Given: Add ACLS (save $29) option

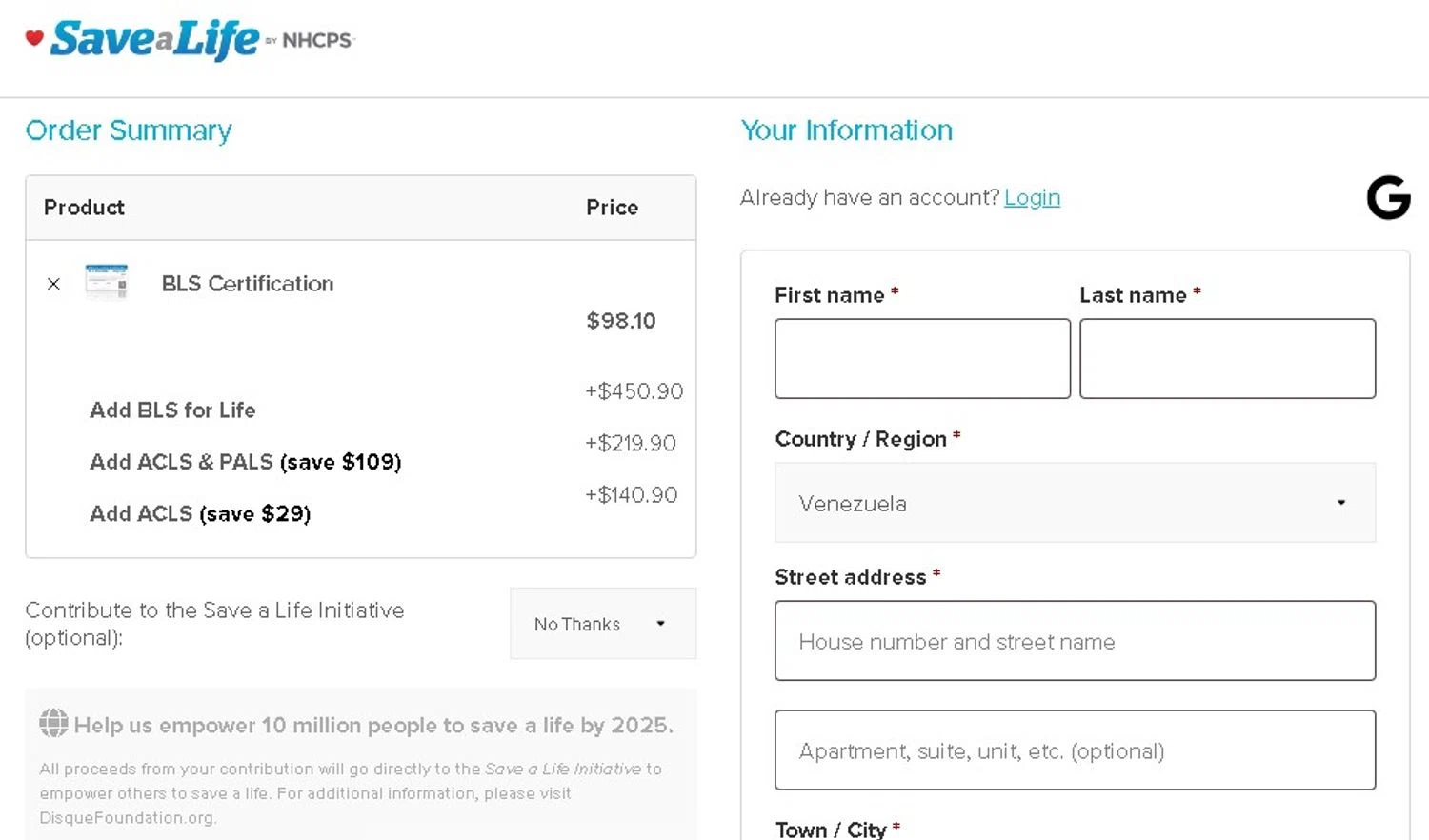Looking at the screenshot, I should click(x=200, y=513).
